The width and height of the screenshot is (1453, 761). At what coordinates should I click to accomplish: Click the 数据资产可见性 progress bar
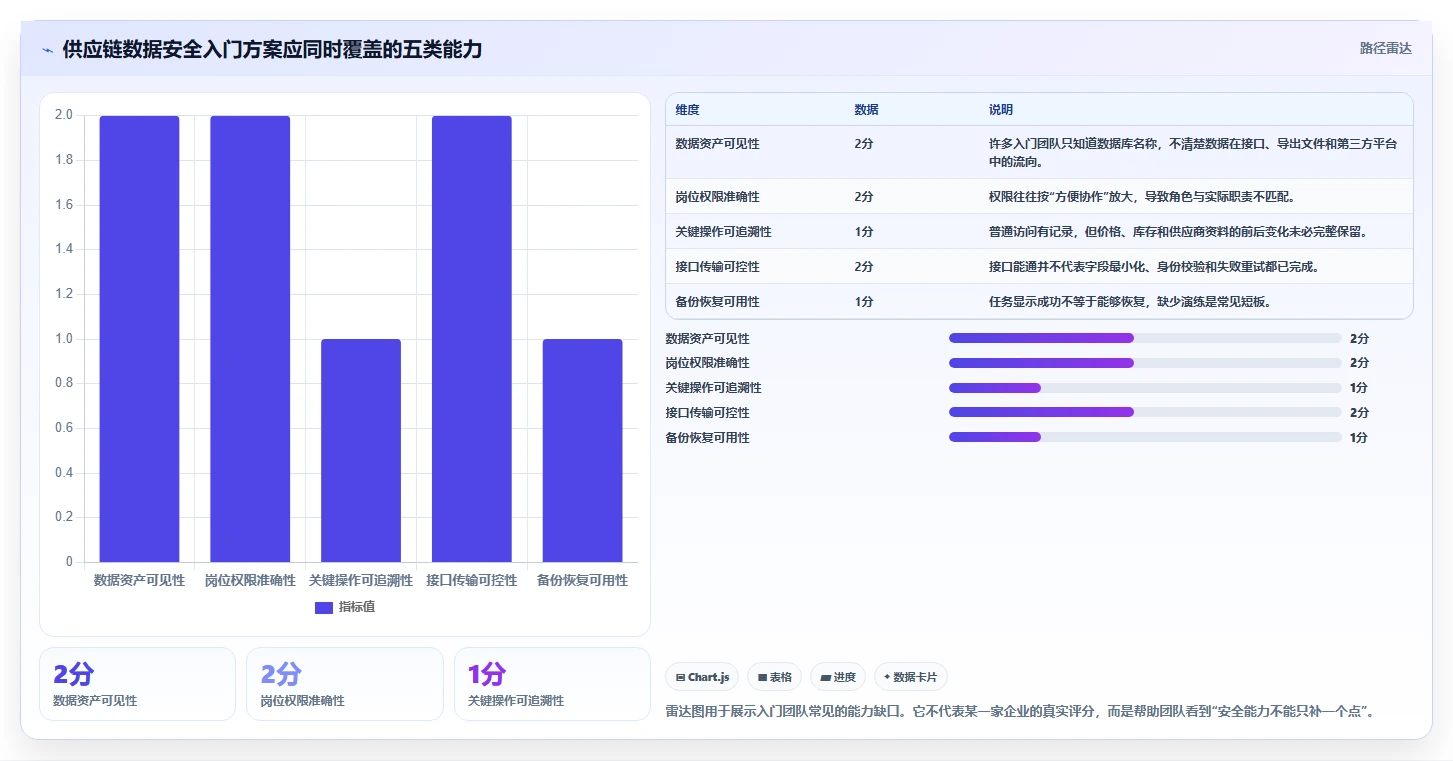pos(1145,338)
